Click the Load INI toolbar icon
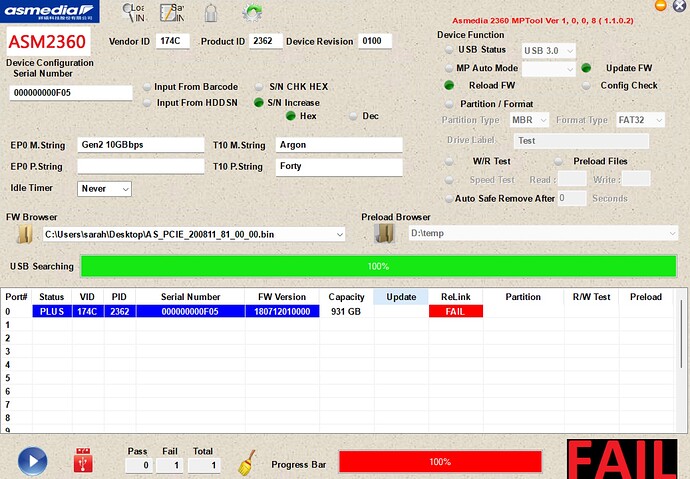Viewport: 690px width, 479px height. click(133, 13)
